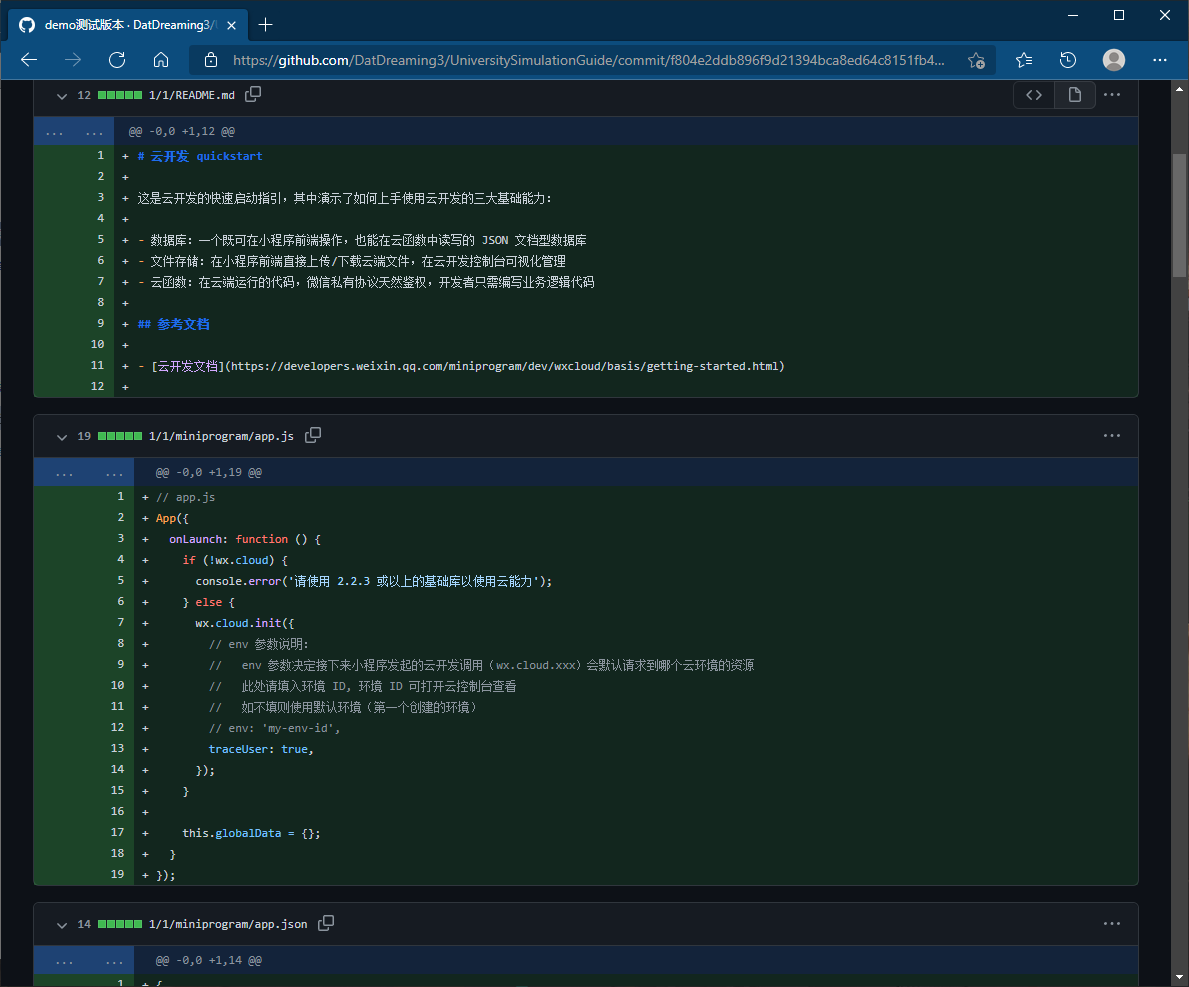The image size is (1189, 987).
Task: Collapse the app.js file diff
Action: pos(62,437)
